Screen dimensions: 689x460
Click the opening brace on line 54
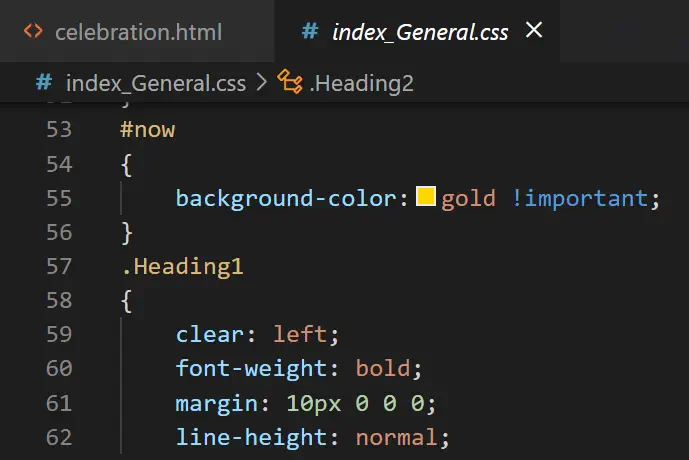point(126,165)
